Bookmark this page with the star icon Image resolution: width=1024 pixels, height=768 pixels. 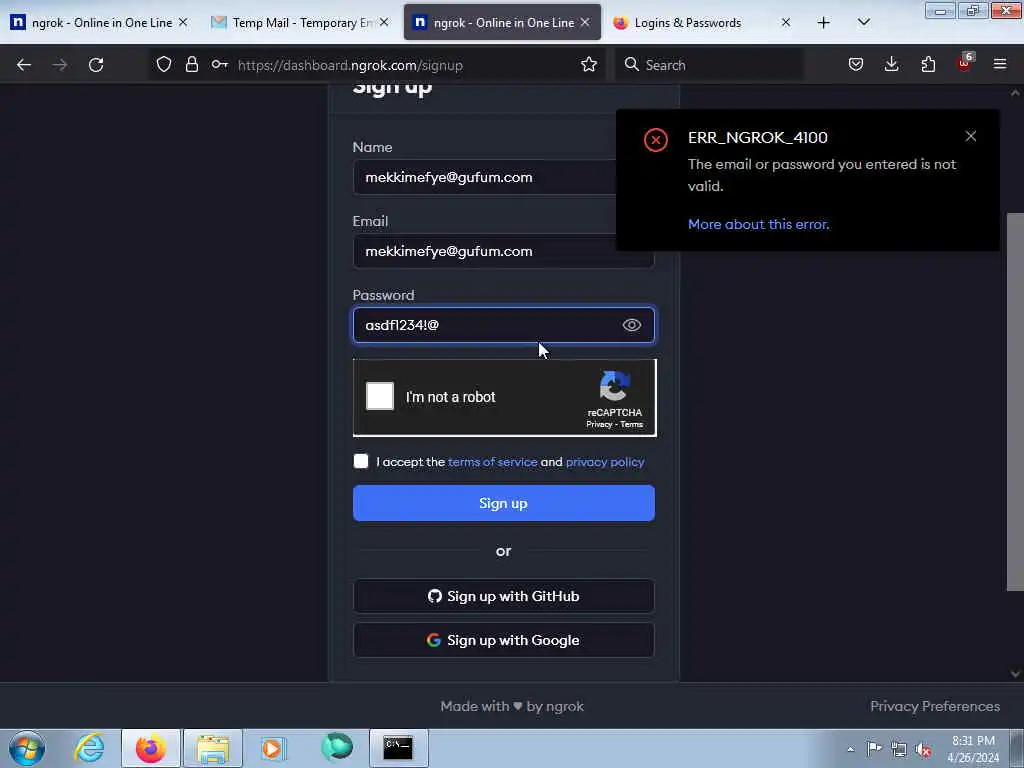[588, 64]
